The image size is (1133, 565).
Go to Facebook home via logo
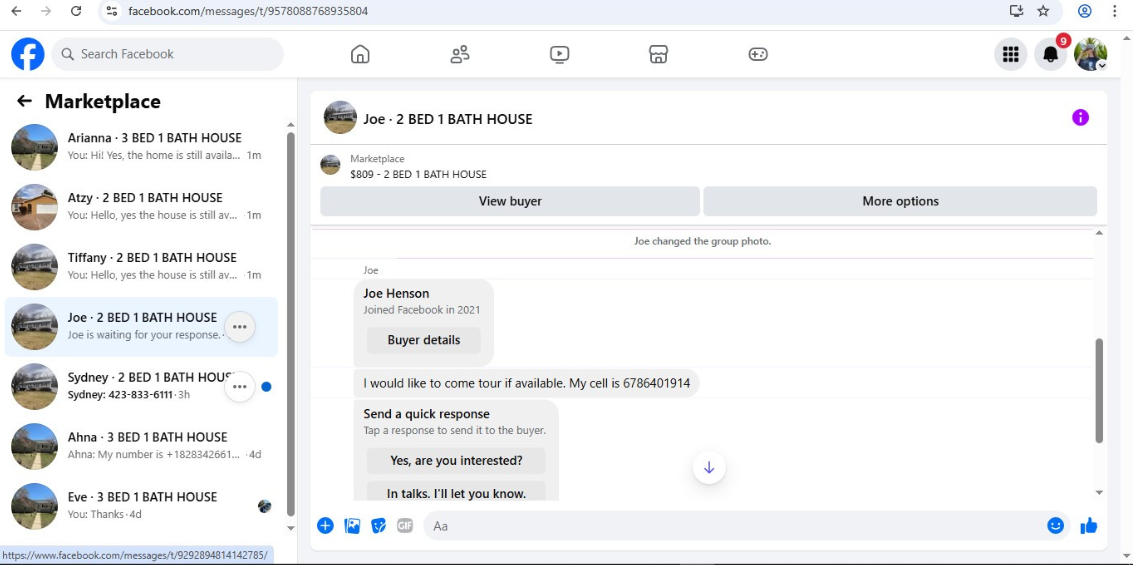coord(27,54)
